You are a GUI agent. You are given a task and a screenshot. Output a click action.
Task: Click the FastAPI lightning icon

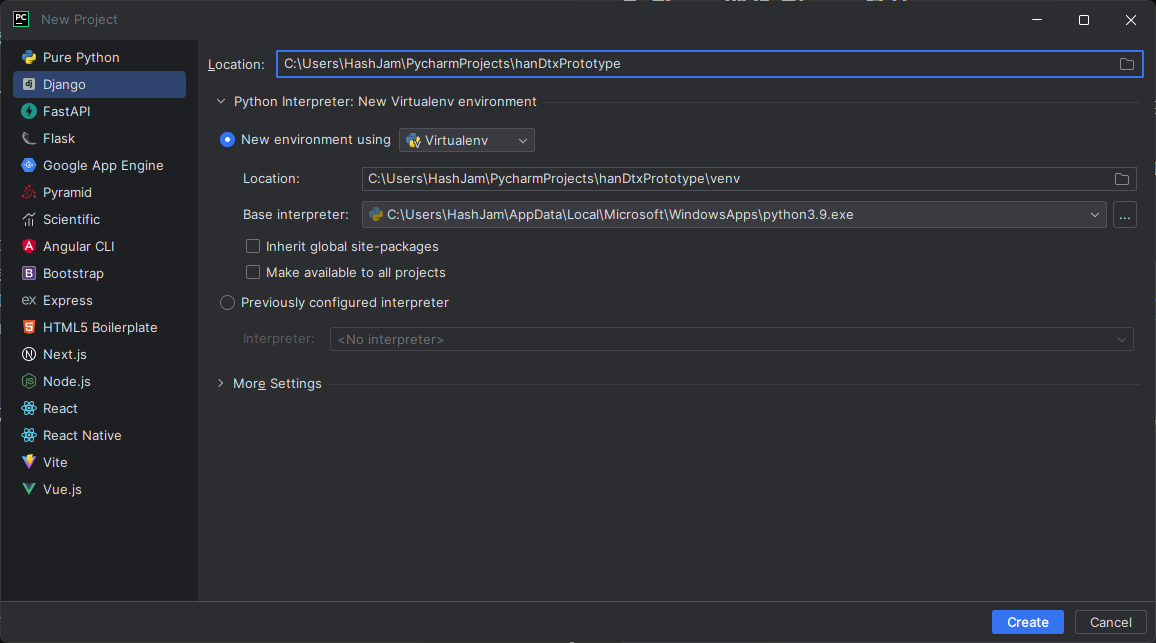coord(29,111)
